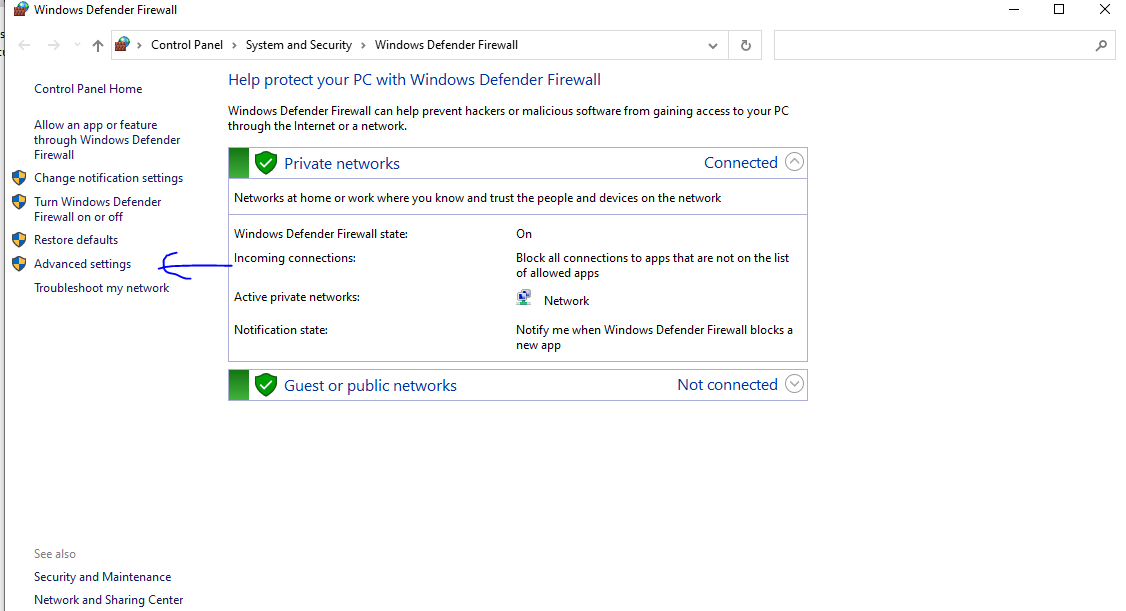Open Advanced settings link
The height and width of the screenshot is (611, 1126).
coord(82,264)
